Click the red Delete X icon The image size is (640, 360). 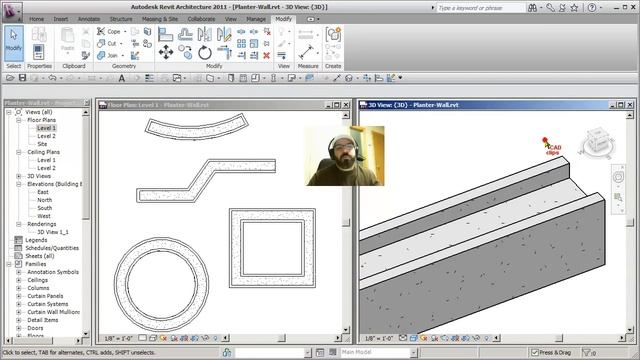267,56
